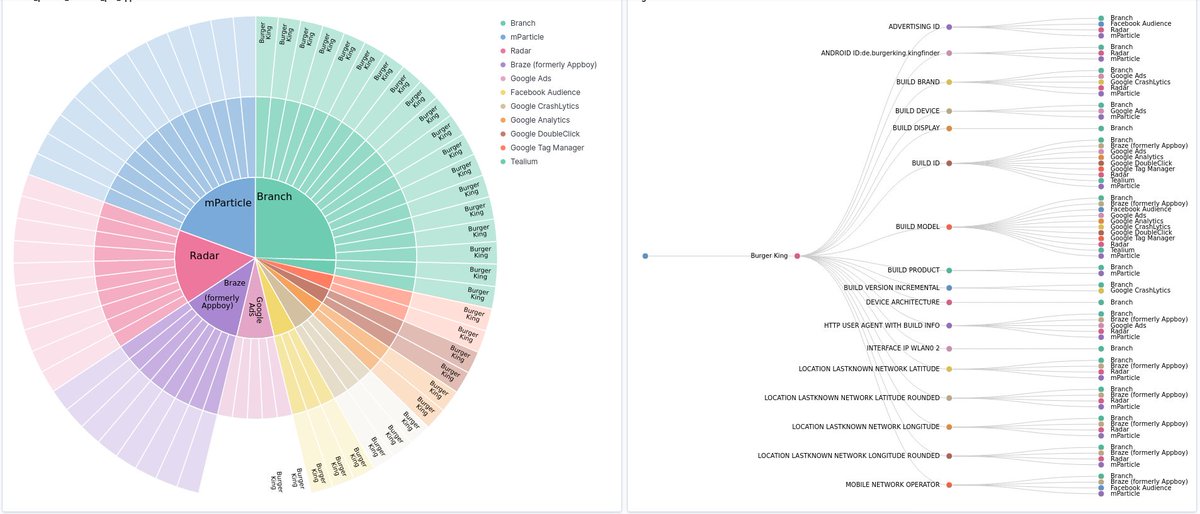Click the Tealium leaf under BUILD ID
1200x514 pixels.
[x=1101, y=180]
